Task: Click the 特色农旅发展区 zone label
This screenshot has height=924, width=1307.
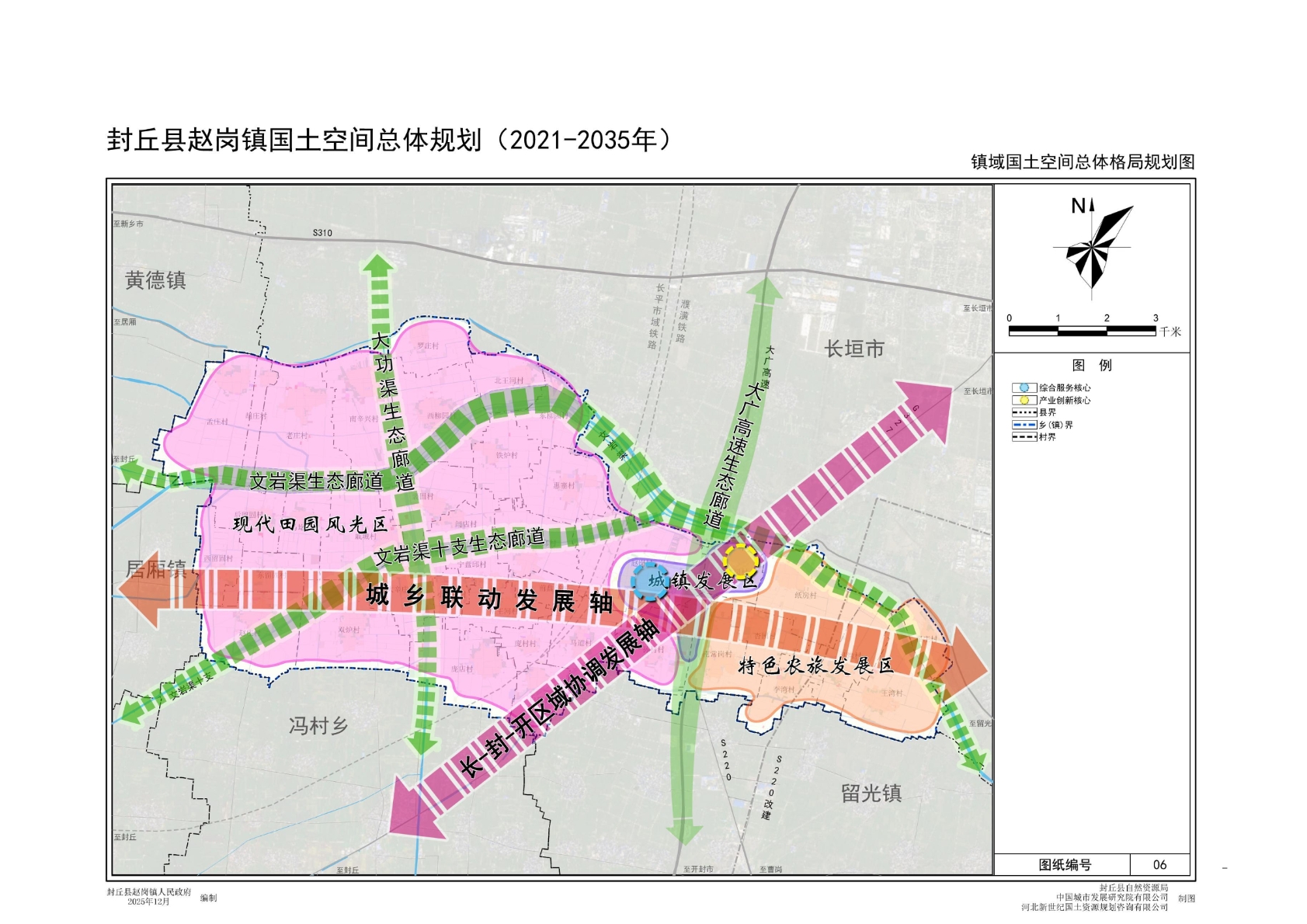Action: 815,665
